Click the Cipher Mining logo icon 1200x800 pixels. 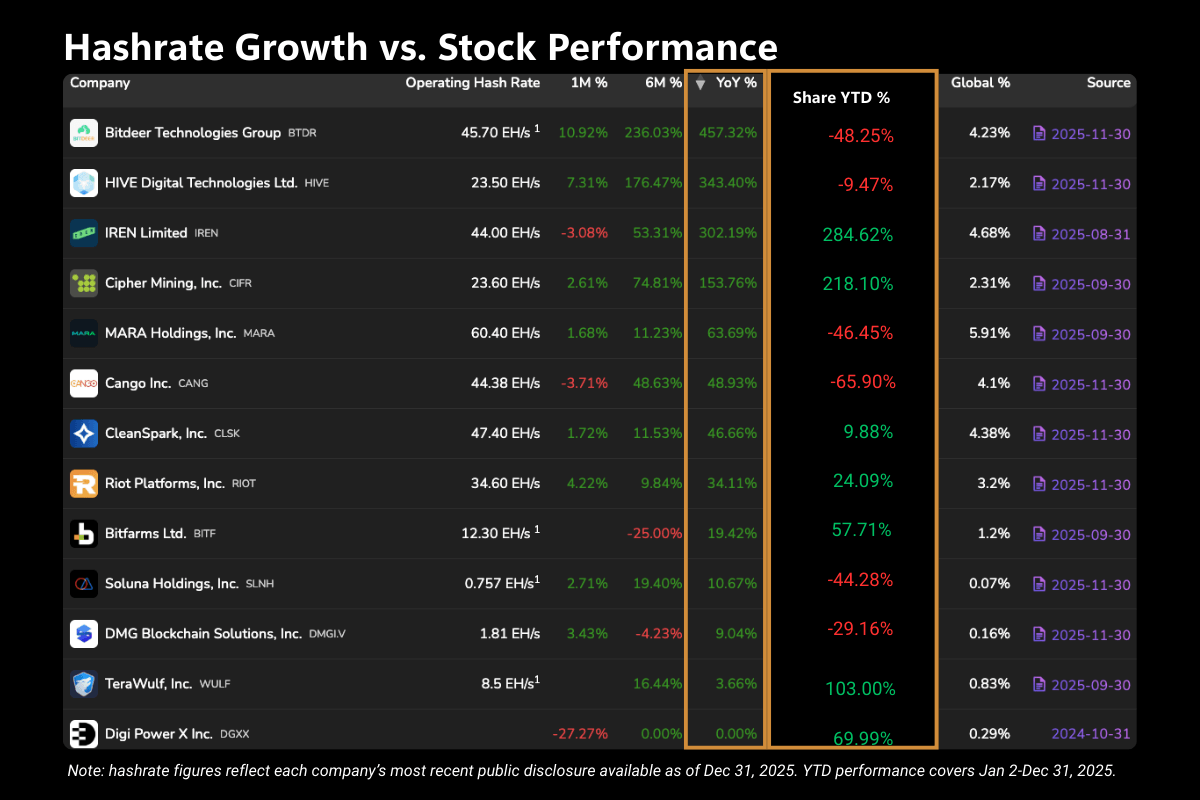tap(84, 283)
